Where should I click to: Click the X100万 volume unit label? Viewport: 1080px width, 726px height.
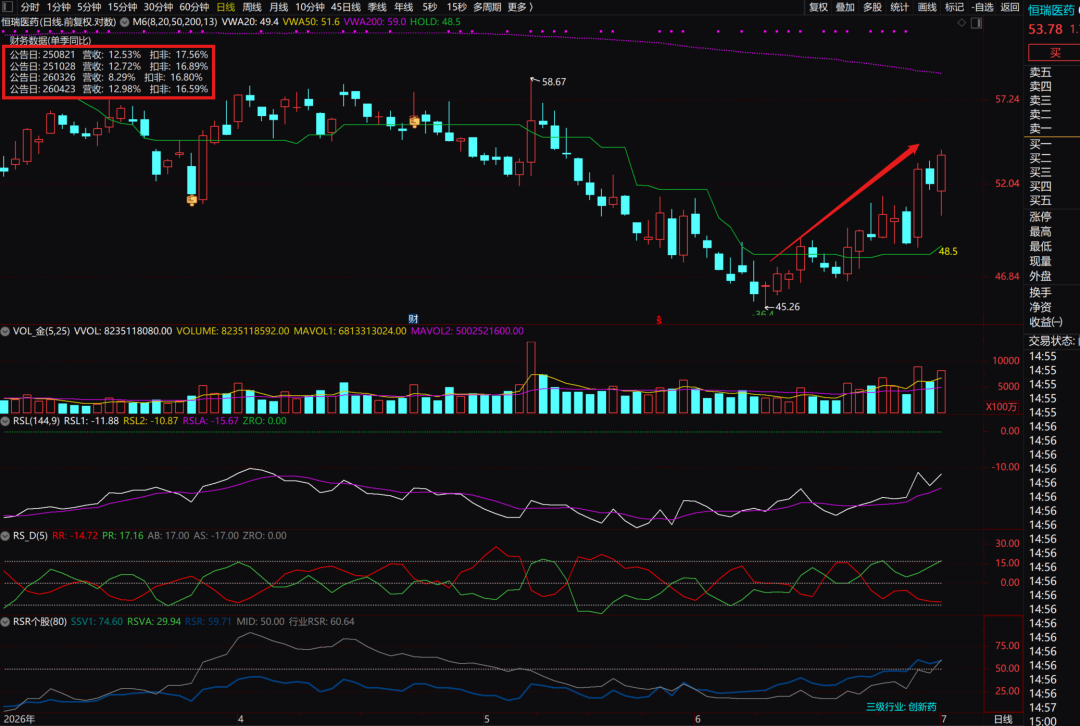pos(1001,407)
